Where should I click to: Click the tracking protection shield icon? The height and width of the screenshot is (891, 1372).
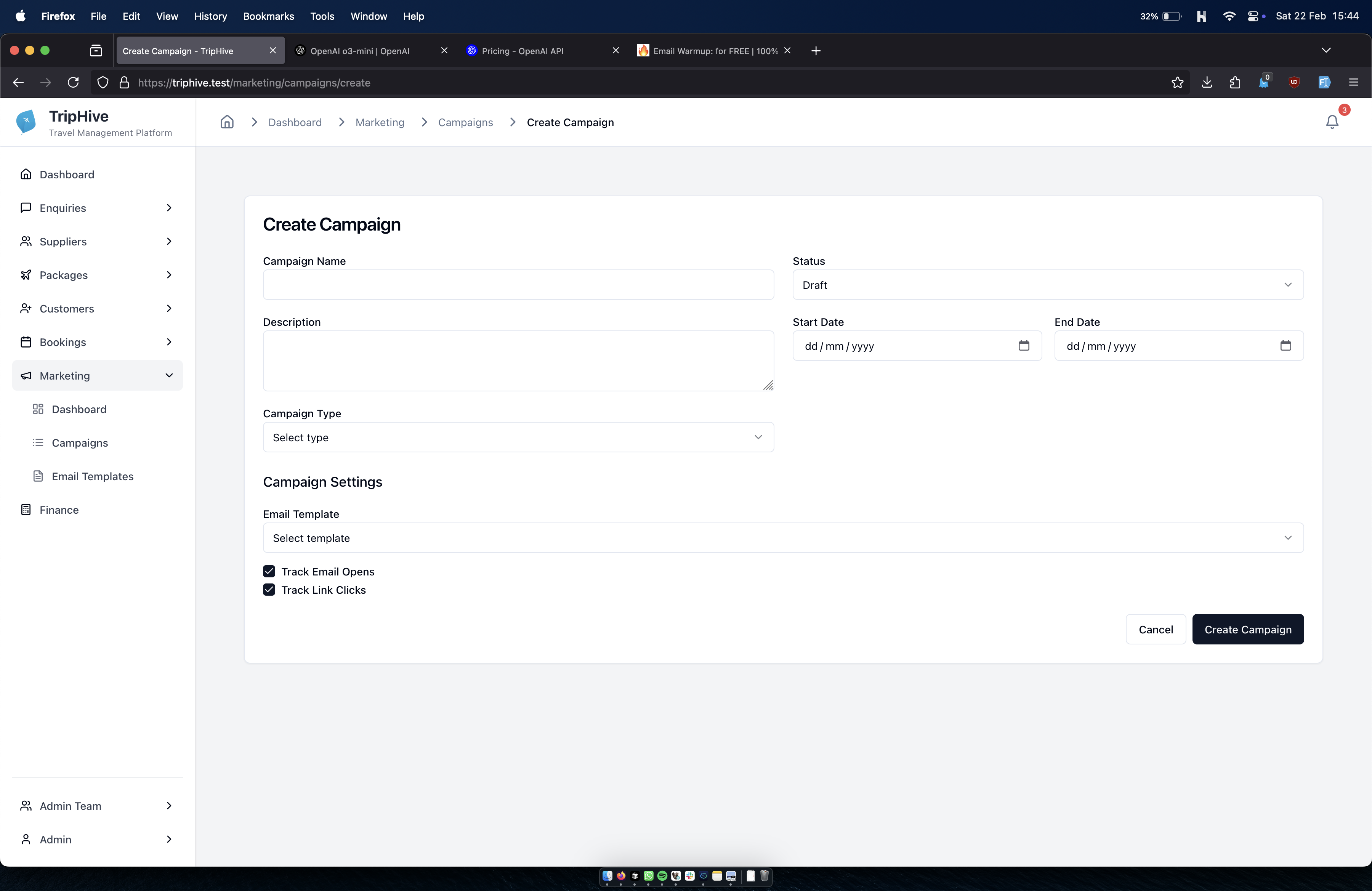(103, 82)
